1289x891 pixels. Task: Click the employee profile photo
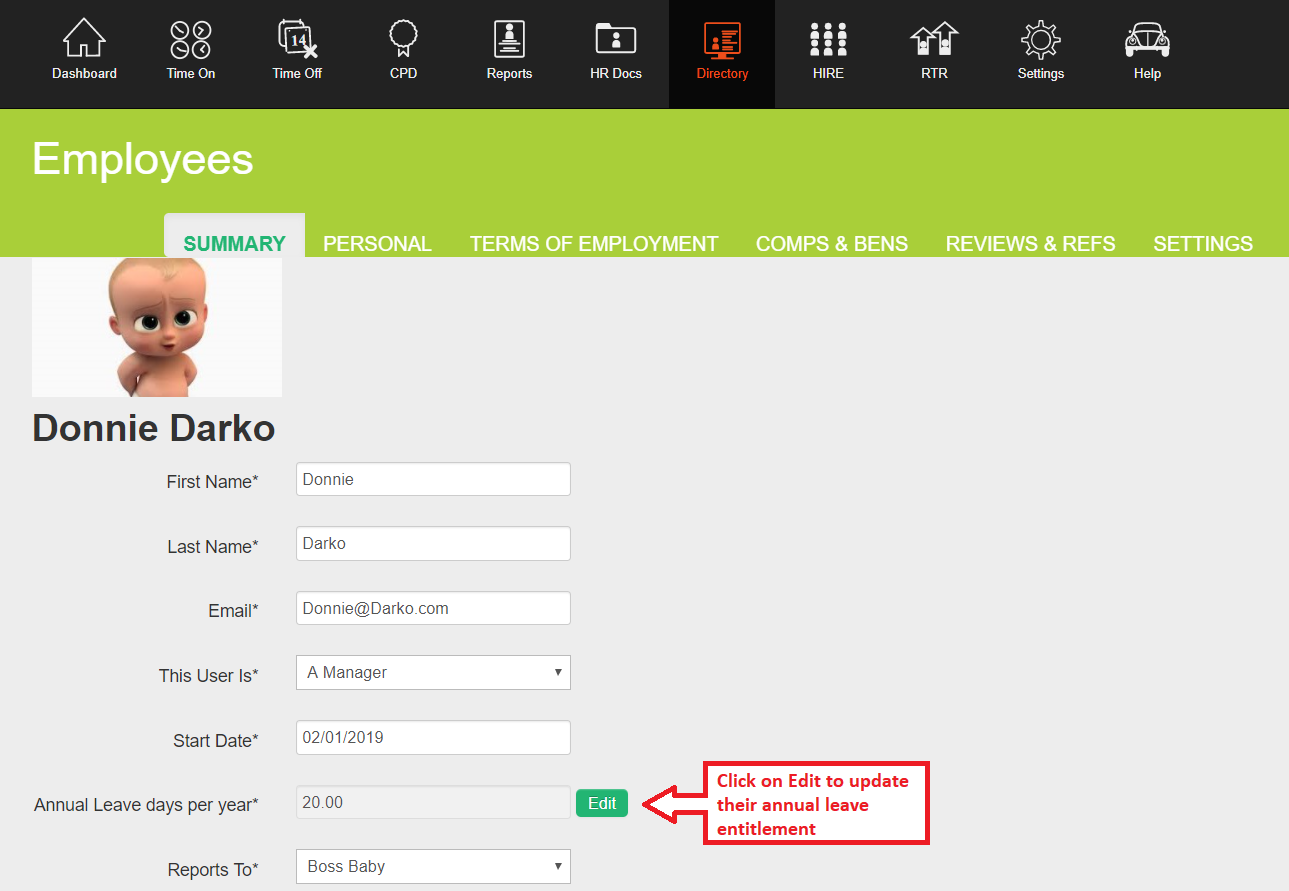[157, 327]
